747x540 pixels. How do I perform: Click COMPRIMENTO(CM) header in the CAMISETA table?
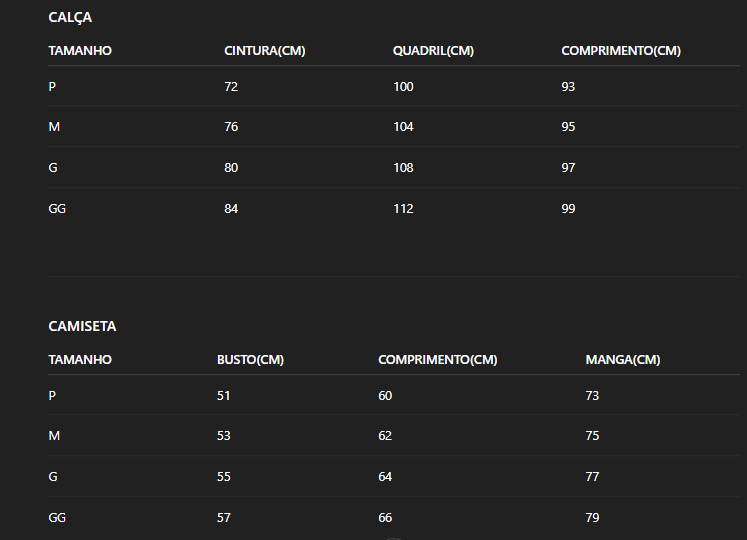[x=437, y=360]
